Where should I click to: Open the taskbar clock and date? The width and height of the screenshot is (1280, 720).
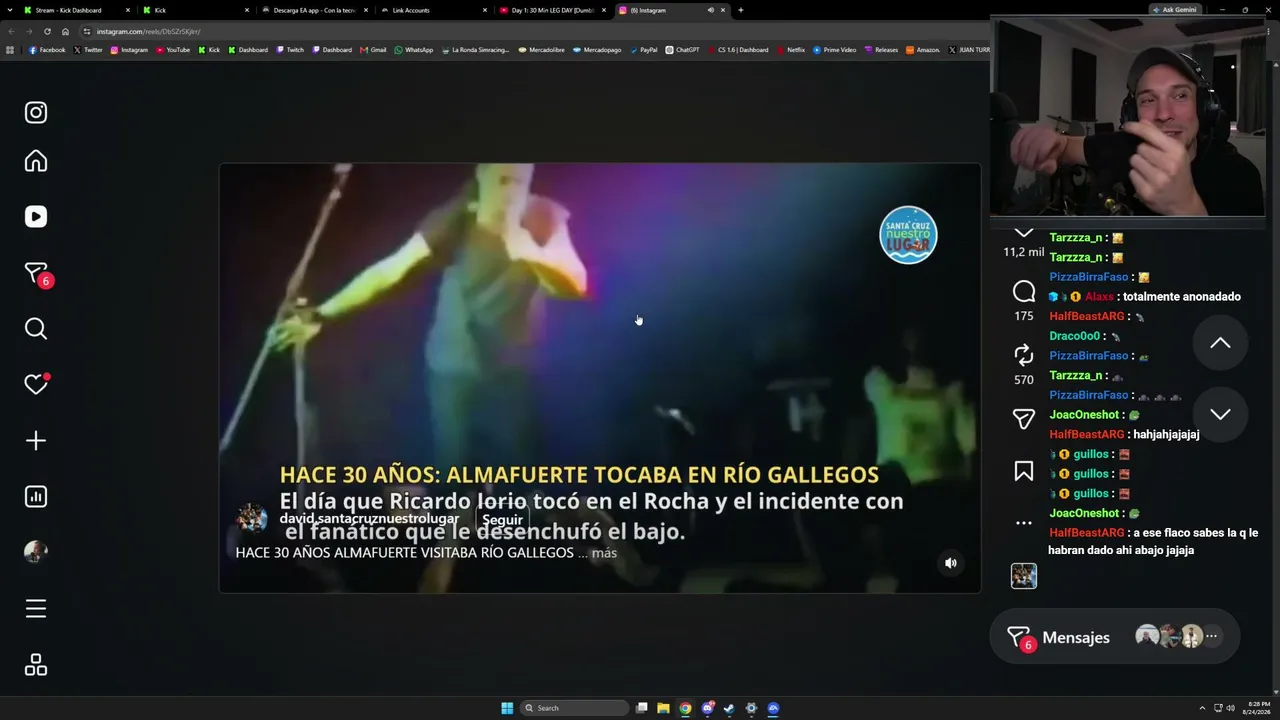click(1257, 708)
